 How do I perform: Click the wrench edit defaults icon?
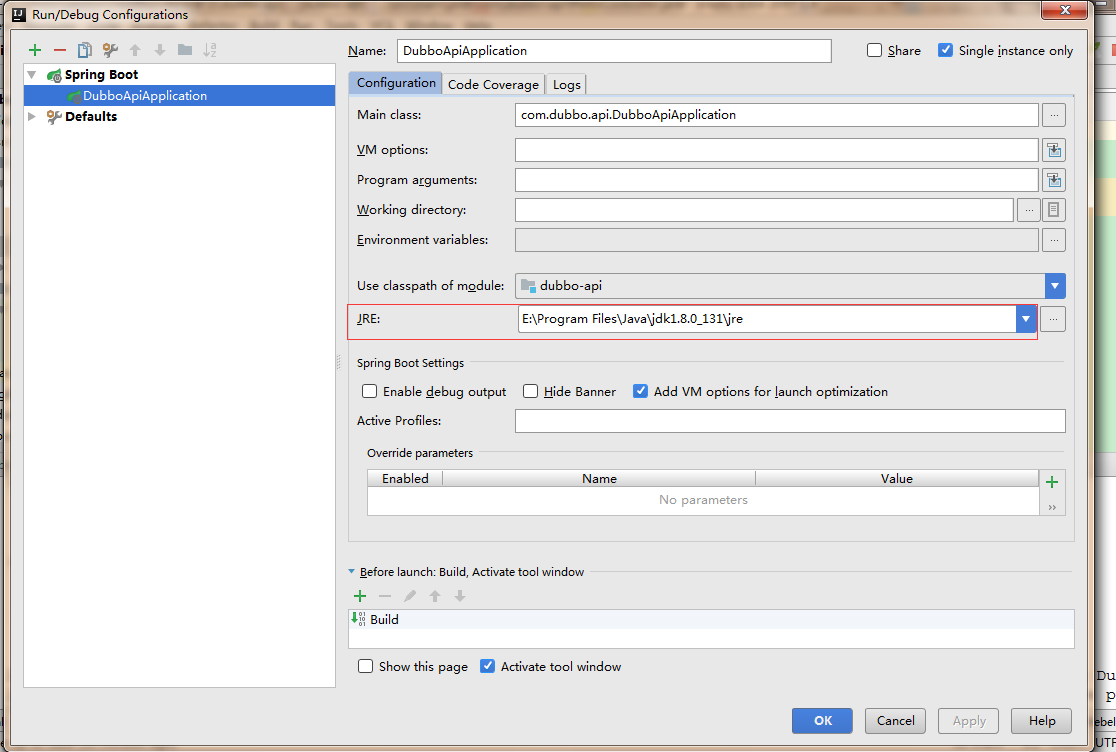[x=110, y=50]
